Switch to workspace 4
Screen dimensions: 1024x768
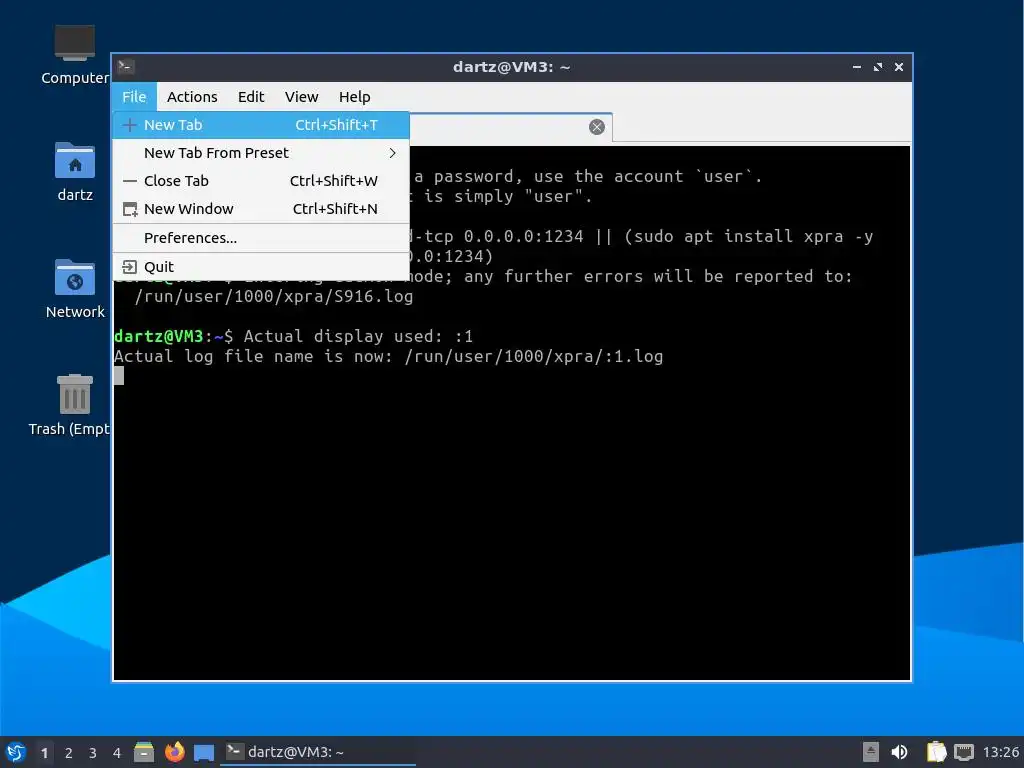click(117, 753)
